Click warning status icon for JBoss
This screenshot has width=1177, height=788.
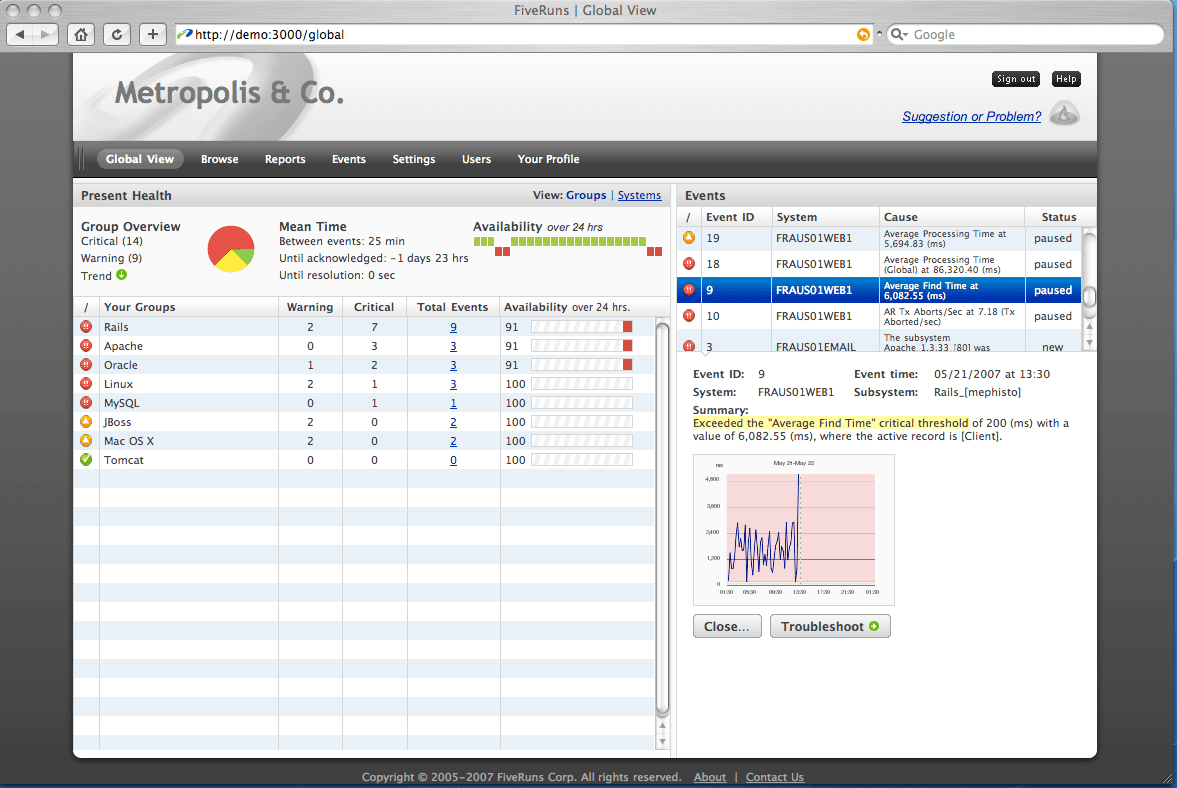tap(86, 422)
